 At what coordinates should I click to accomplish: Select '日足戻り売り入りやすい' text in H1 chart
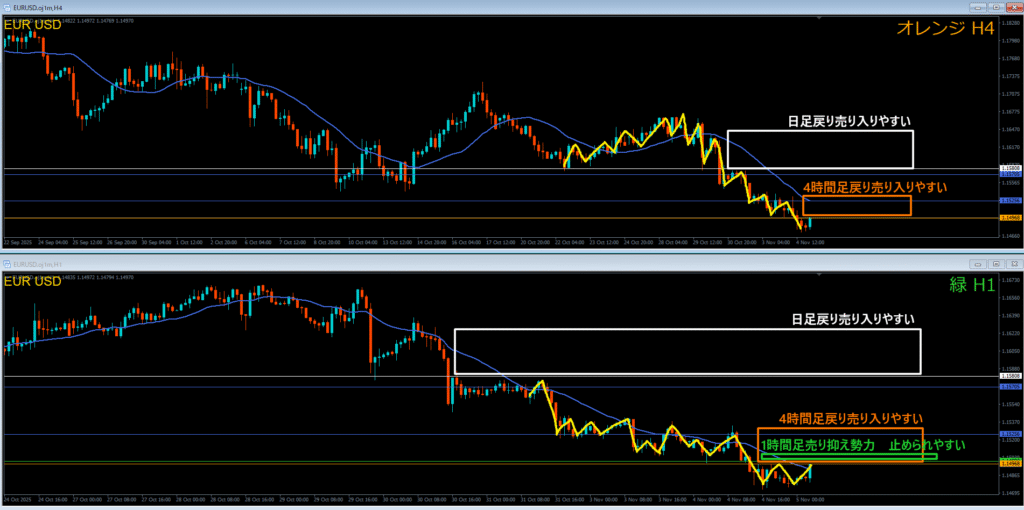tap(853, 319)
